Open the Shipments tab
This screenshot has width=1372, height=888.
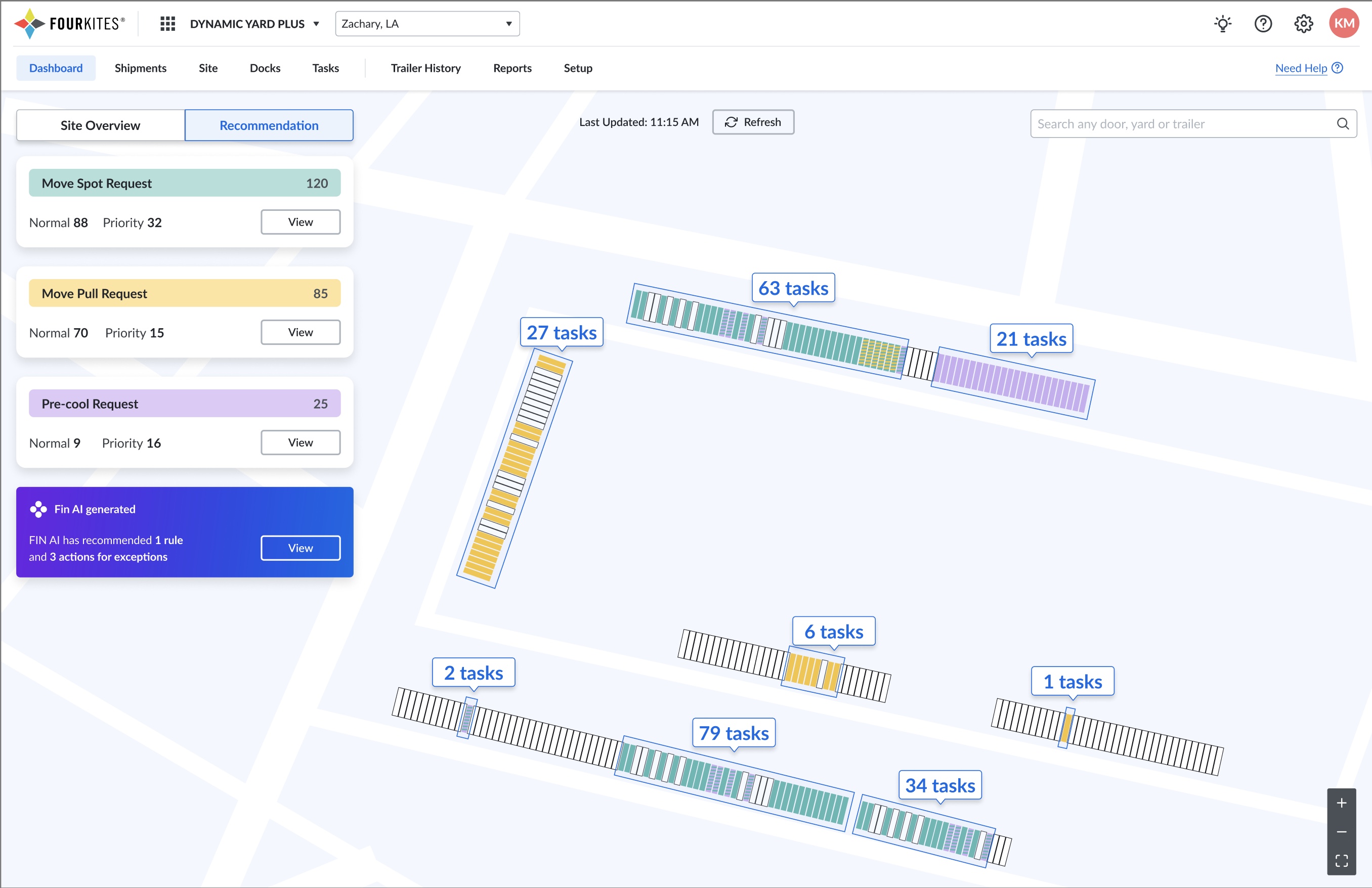click(x=141, y=68)
